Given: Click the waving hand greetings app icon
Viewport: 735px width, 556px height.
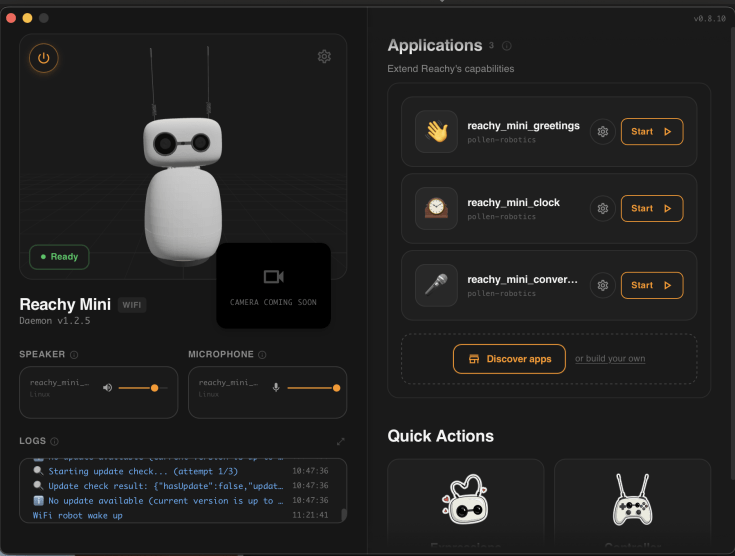Looking at the screenshot, I should [x=436, y=132].
